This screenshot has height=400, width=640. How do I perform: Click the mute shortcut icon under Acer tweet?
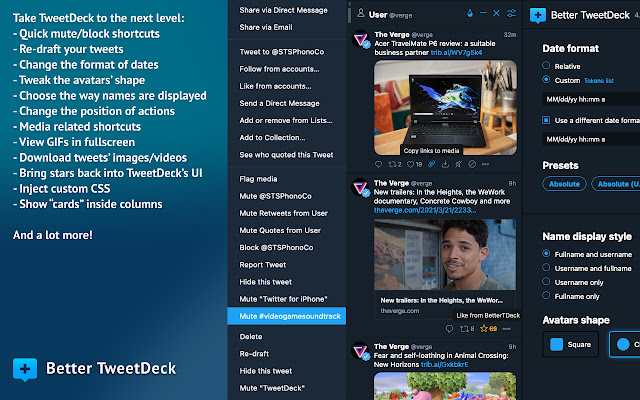(459, 164)
